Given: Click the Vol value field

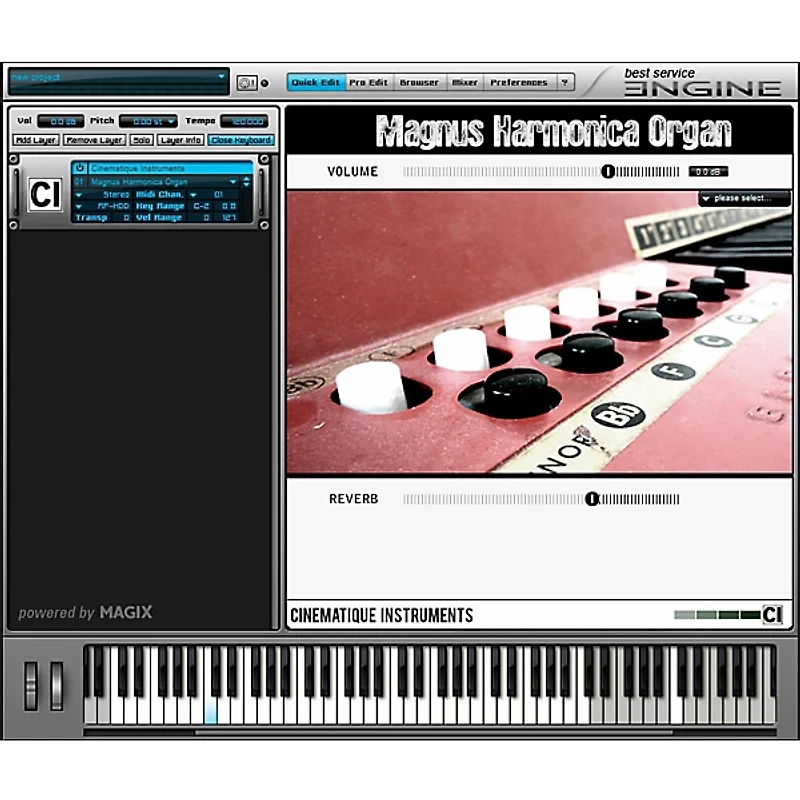Looking at the screenshot, I should pos(61,121).
